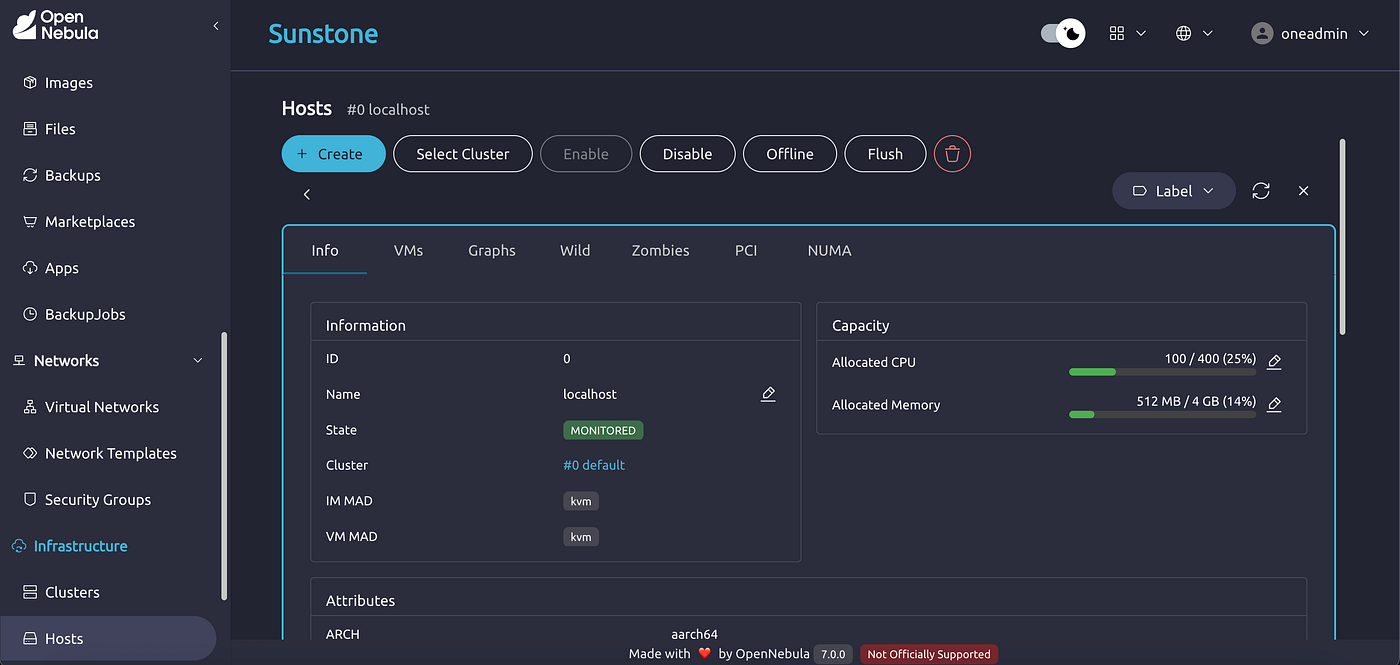Click Not Officially Supported badge
This screenshot has width=1400, height=665.
pos(929,654)
